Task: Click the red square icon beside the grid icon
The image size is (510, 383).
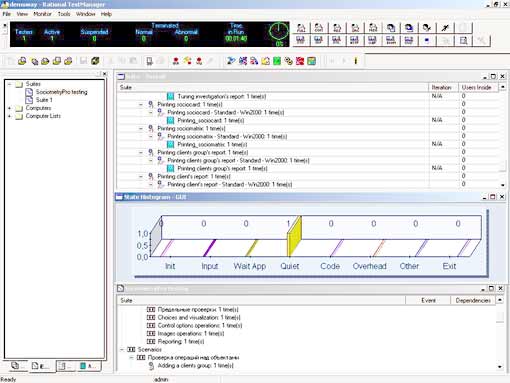Action: tap(300, 61)
